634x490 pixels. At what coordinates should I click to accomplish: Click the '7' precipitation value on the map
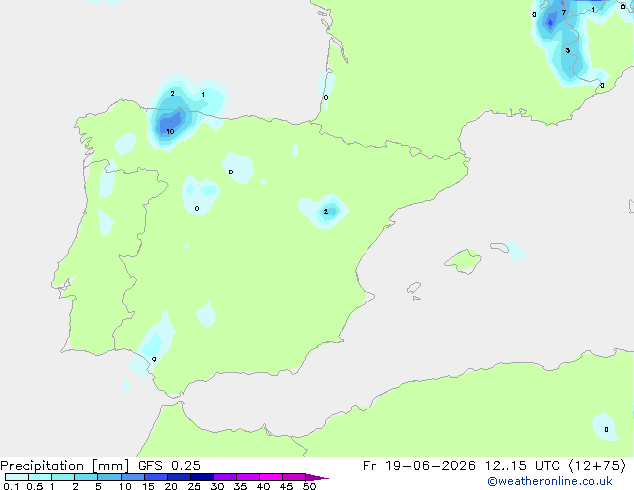pyautogui.click(x=564, y=13)
